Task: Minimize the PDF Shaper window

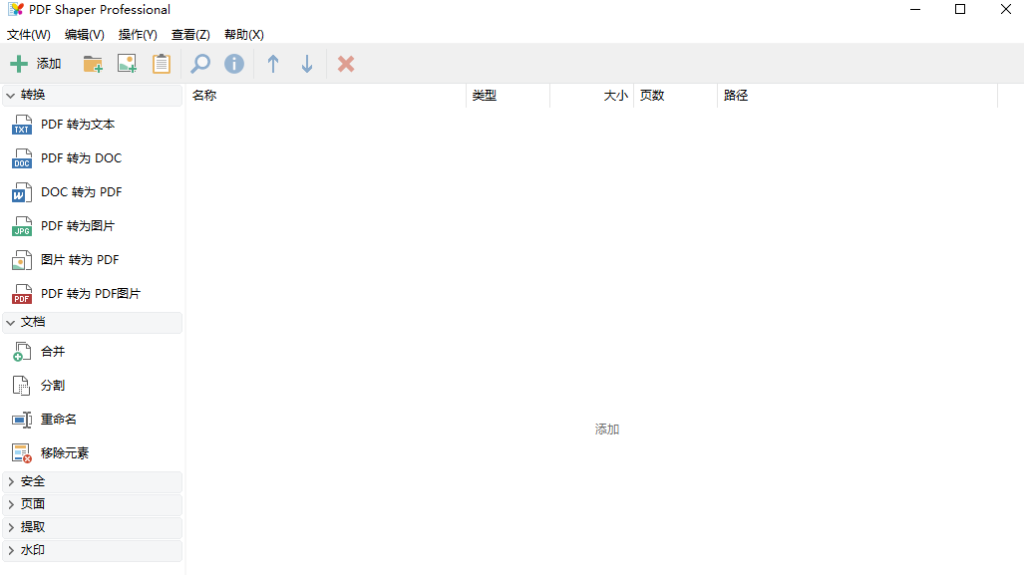Action: click(x=915, y=9)
